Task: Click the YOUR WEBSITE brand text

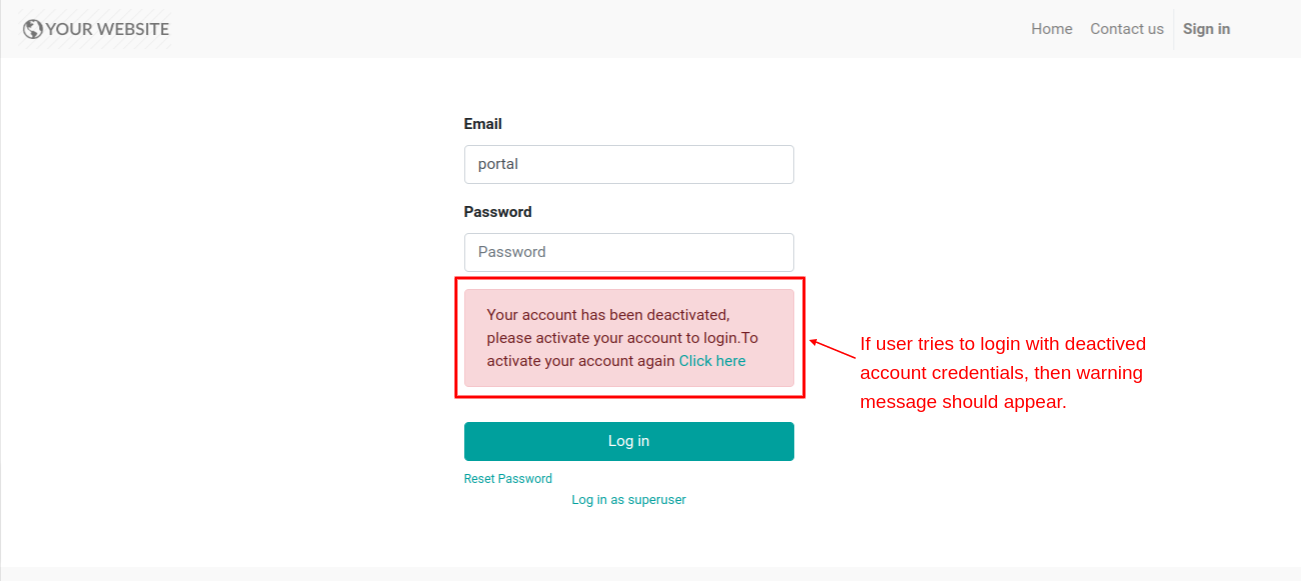Action: (107, 29)
